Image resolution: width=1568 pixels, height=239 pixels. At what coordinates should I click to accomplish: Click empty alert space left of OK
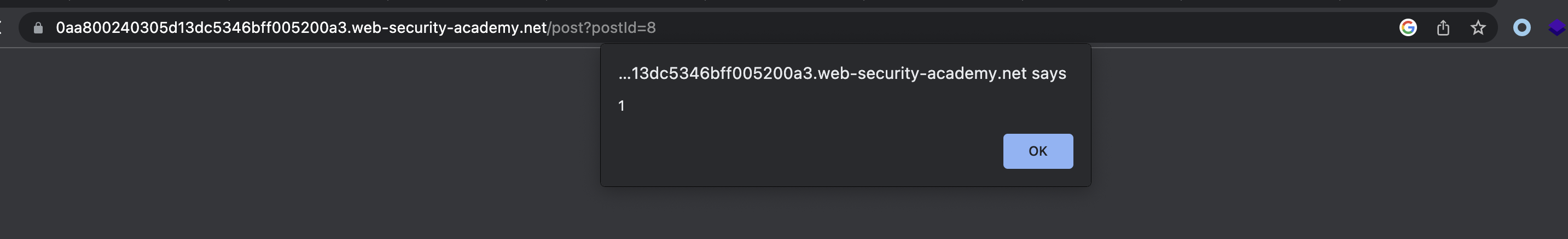pyautogui.click(x=791, y=151)
